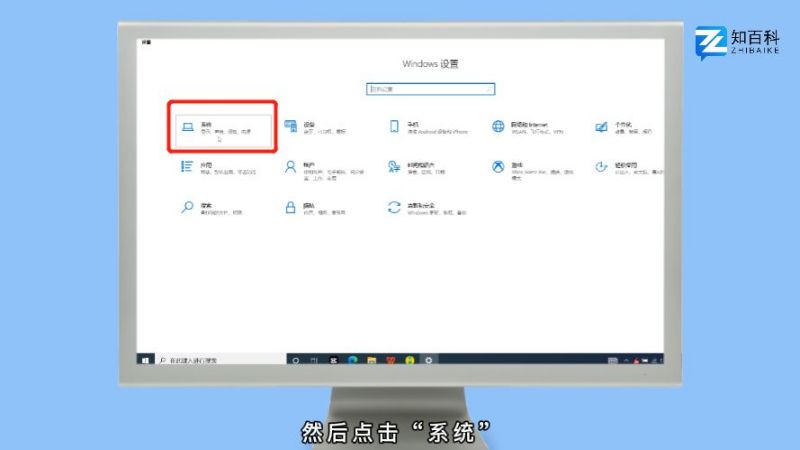Open the Windows Start menu
Viewport: 800px width, 450px height.
tap(145, 360)
